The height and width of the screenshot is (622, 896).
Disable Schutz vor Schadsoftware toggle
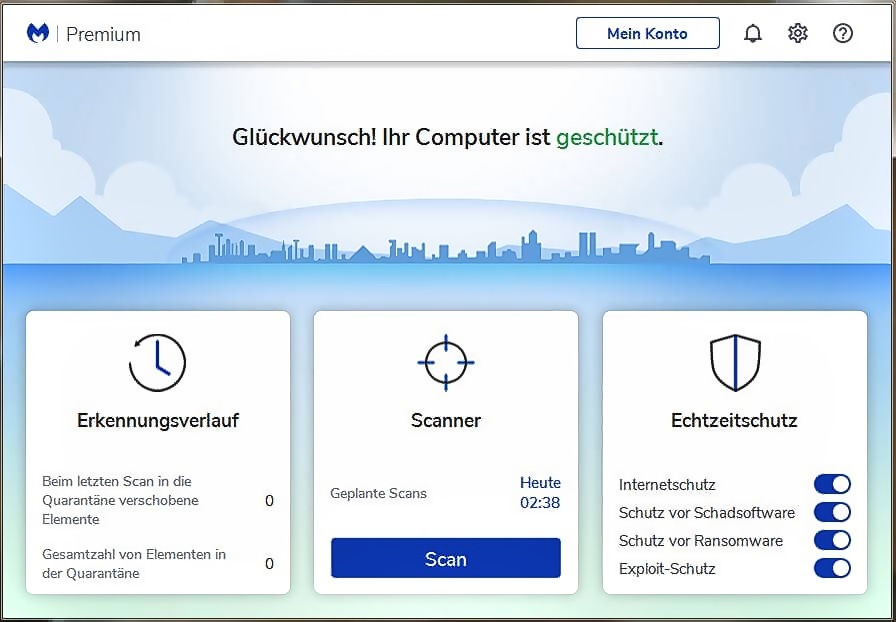click(832, 513)
